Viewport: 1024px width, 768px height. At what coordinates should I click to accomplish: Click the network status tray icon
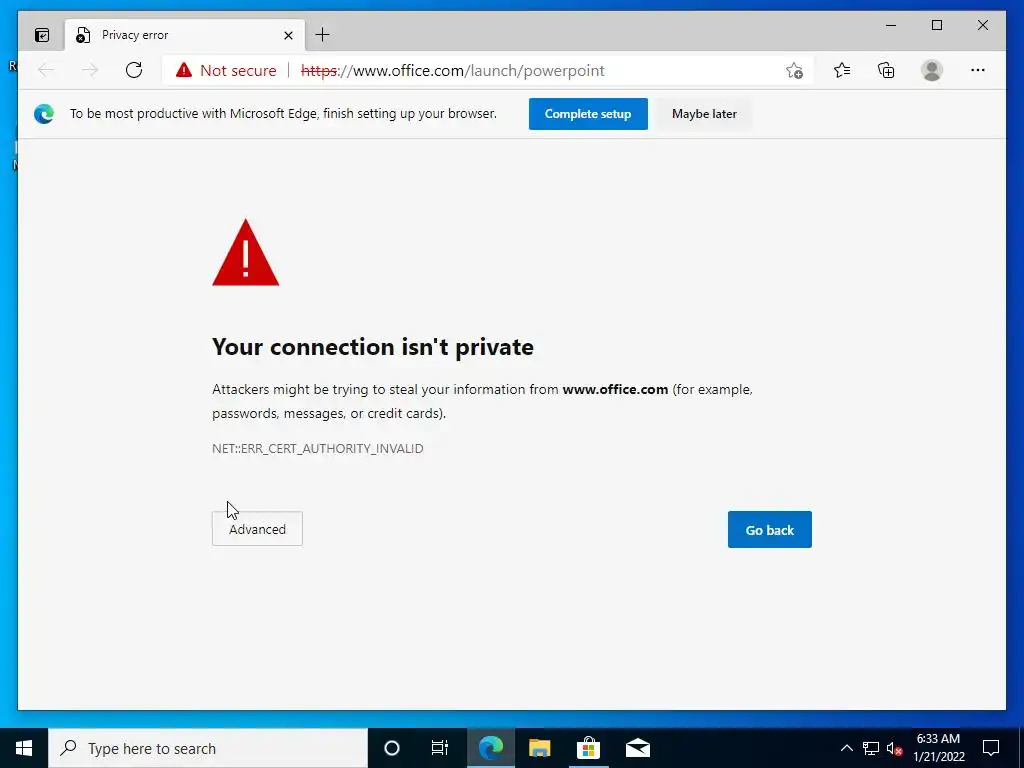pyautogui.click(x=871, y=748)
